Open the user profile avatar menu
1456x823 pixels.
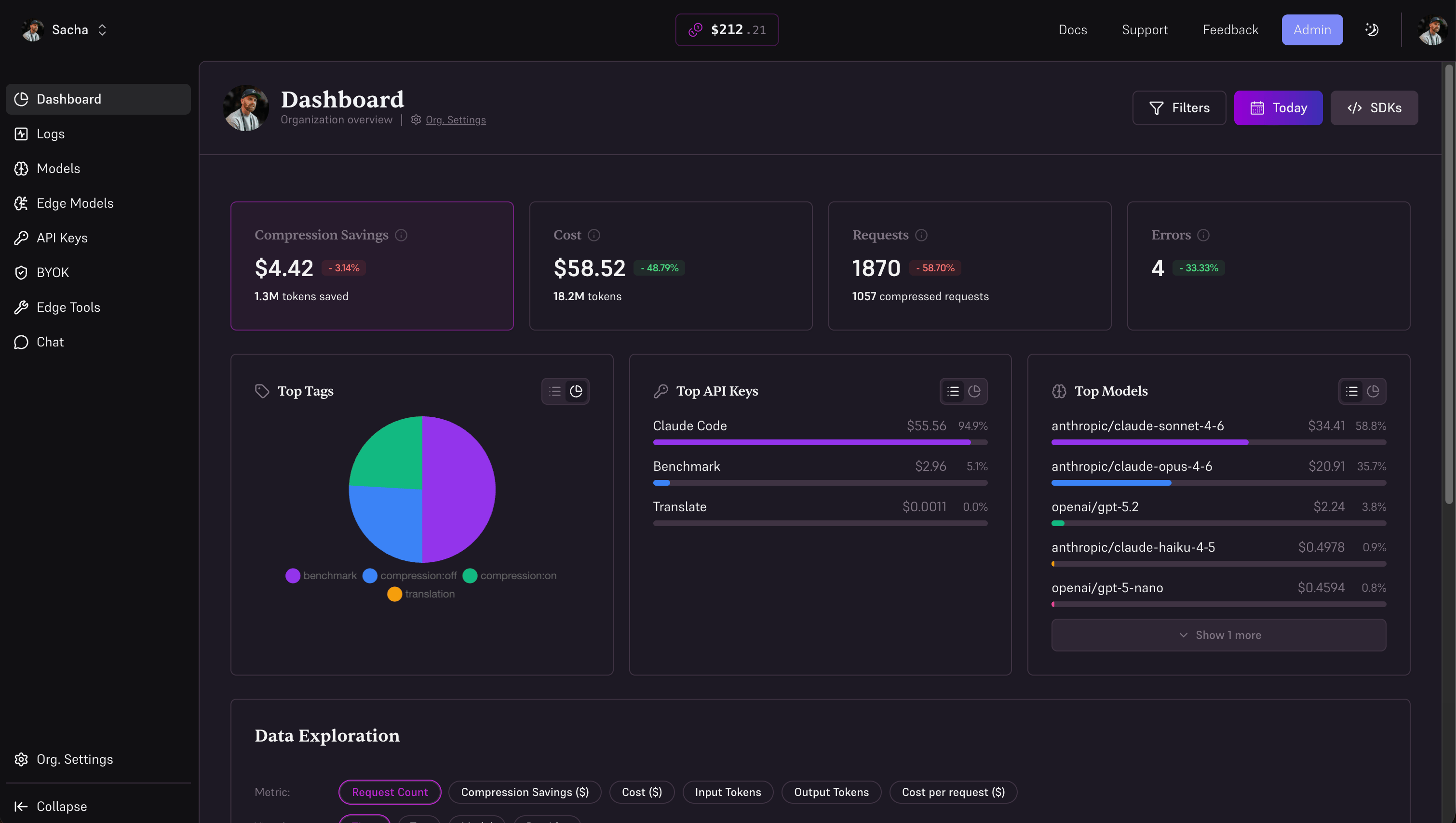[1432, 30]
